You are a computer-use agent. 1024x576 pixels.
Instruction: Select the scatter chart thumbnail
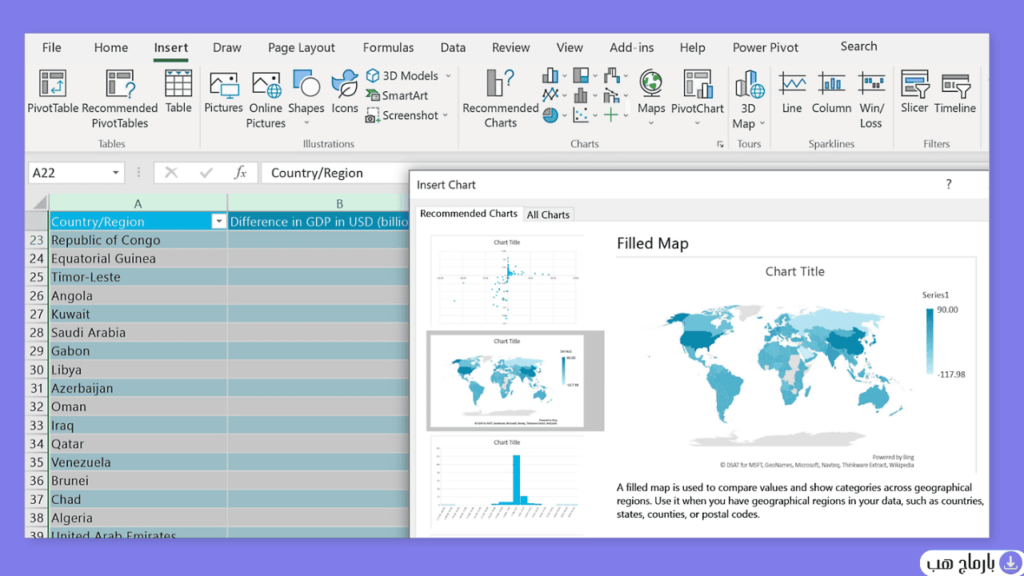coord(506,280)
